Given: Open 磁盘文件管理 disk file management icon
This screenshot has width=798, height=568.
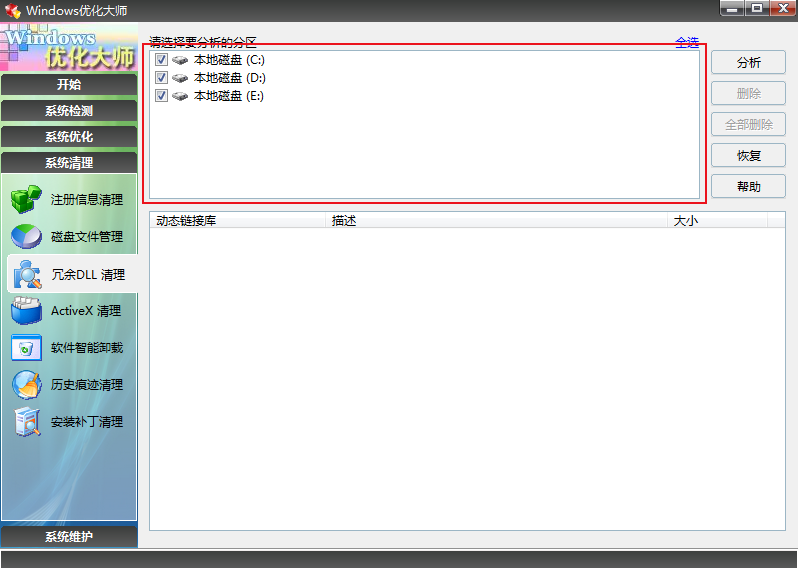Looking at the screenshot, I should pos(26,236).
